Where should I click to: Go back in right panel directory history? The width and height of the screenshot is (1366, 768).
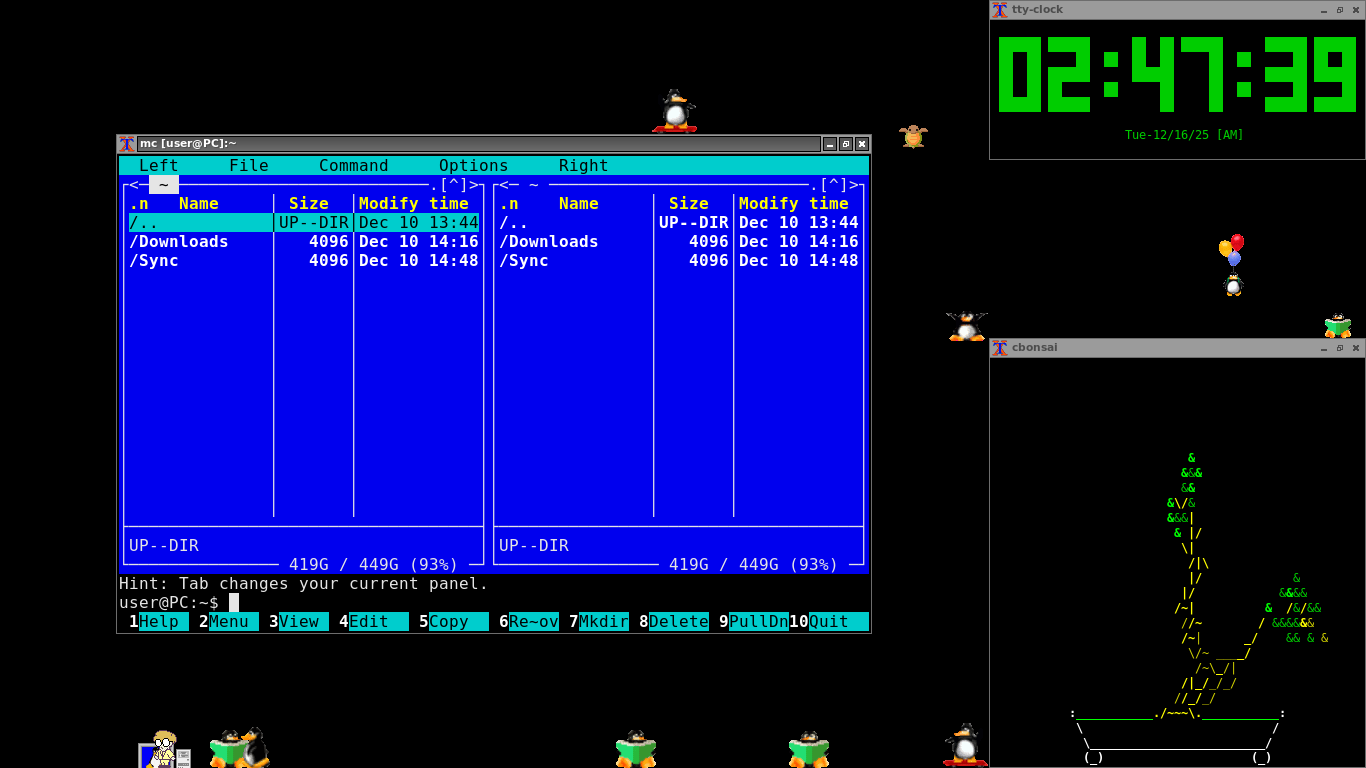(x=504, y=185)
